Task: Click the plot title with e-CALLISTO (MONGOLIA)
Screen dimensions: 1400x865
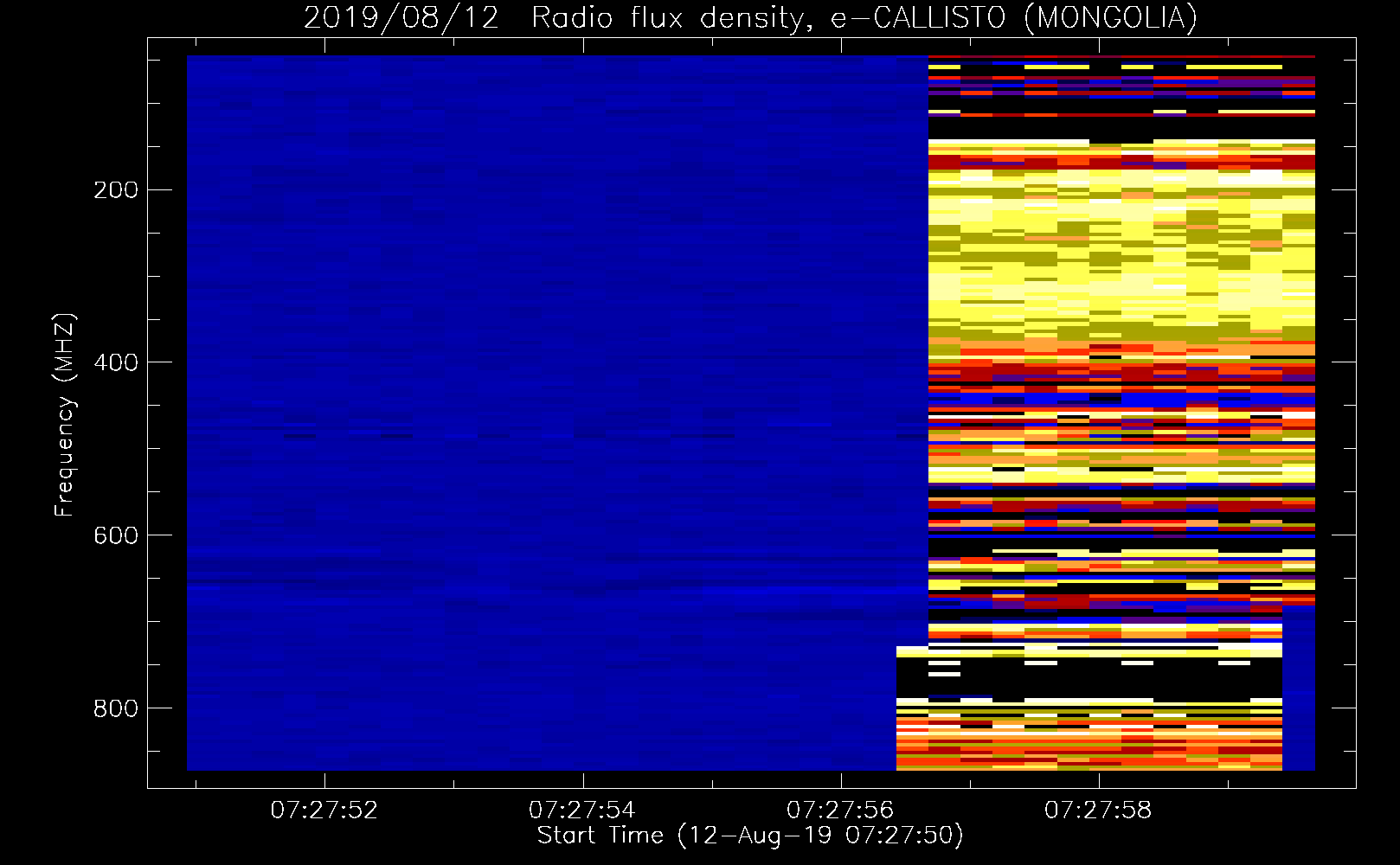Action: (750, 17)
